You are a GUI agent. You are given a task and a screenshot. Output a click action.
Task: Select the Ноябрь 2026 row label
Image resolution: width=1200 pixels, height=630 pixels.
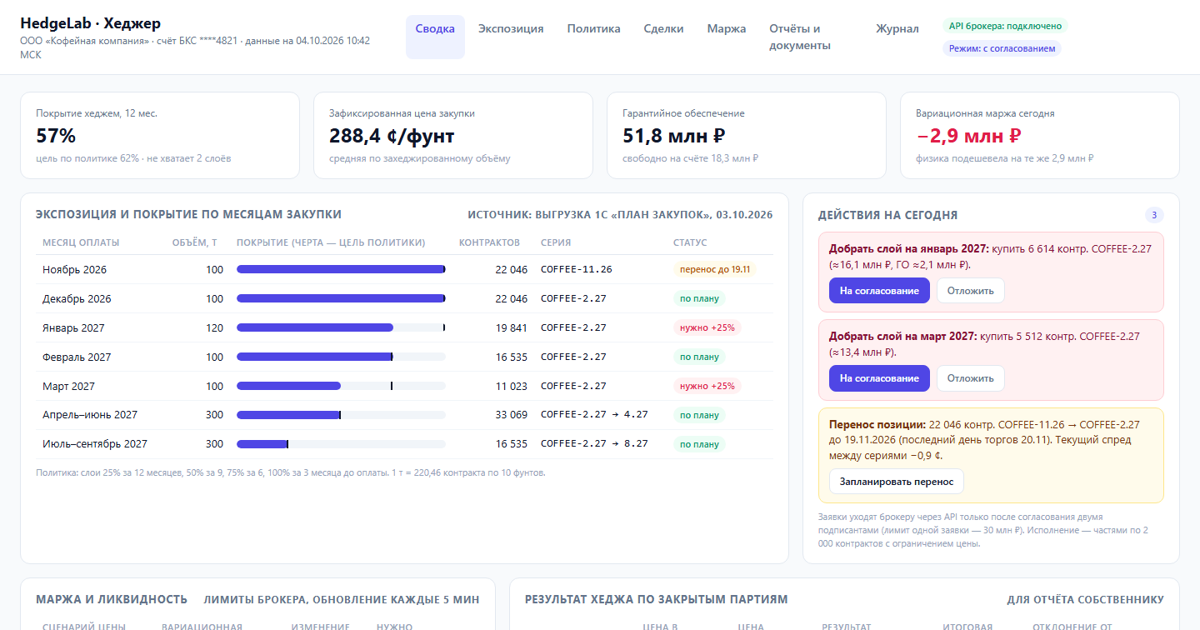[74, 270]
